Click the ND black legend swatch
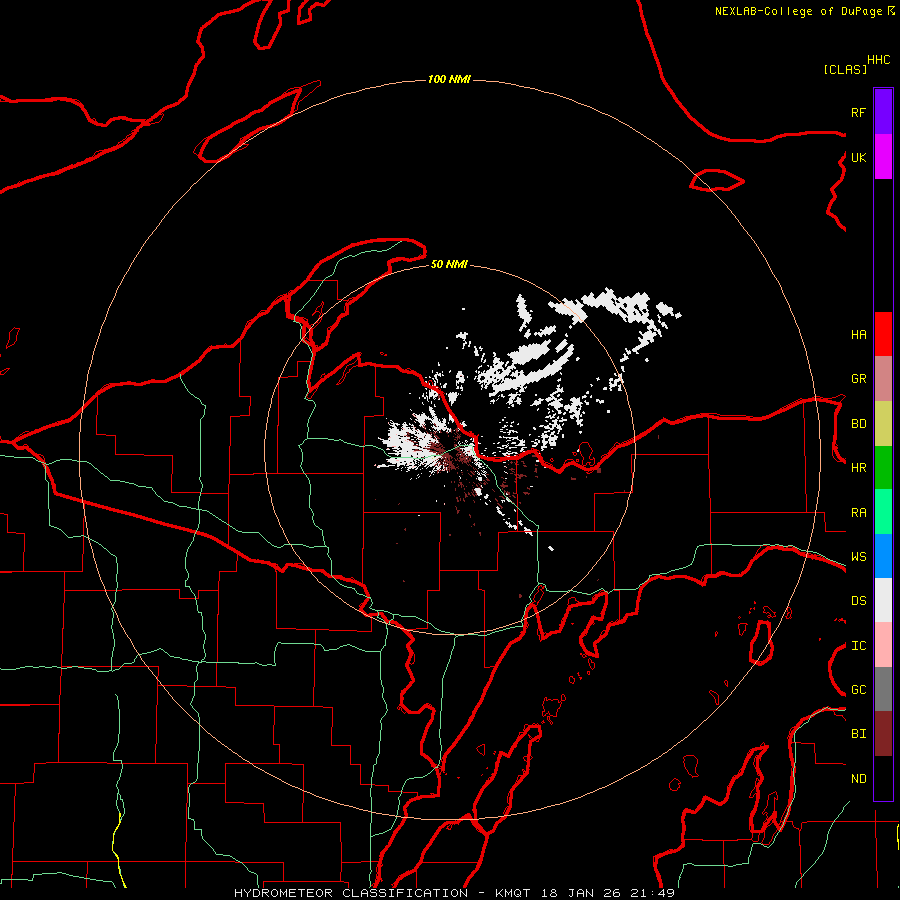The height and width of the screenshot is (900, 900). click(x=883, y=778)
